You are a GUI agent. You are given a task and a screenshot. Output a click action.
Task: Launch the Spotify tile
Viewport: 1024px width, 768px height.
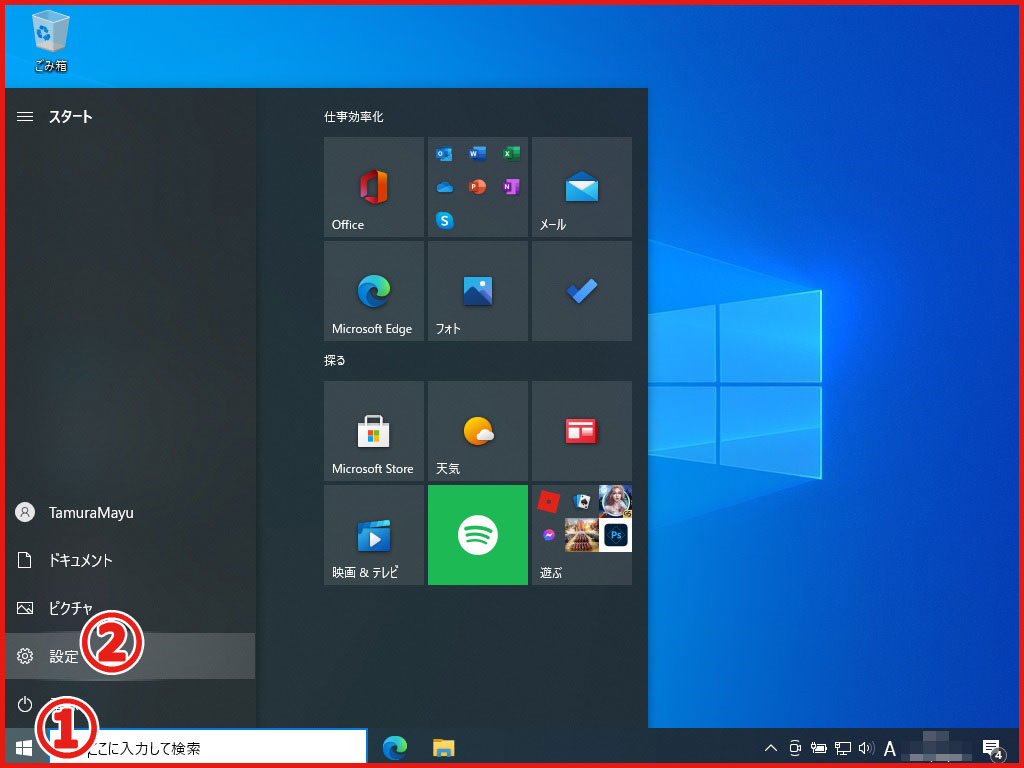pyautogui.click(x=477, y=535)
